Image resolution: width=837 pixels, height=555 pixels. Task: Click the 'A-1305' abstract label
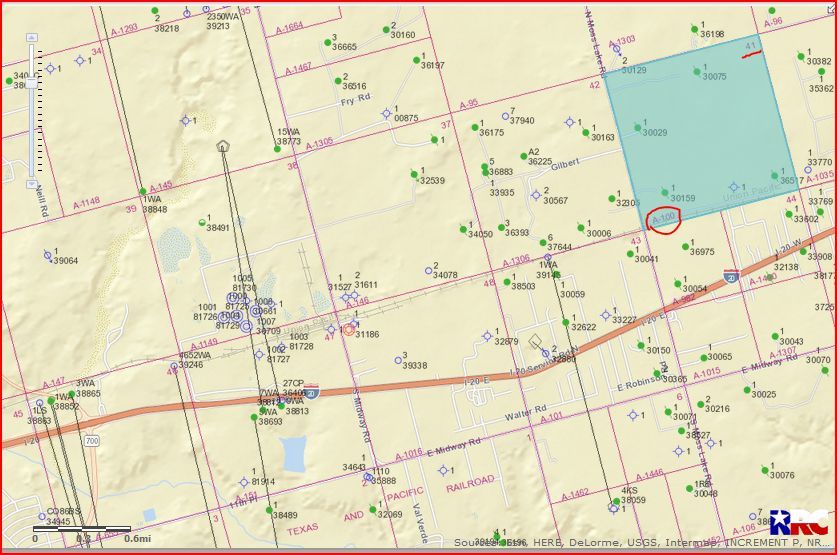coord(319,145)
